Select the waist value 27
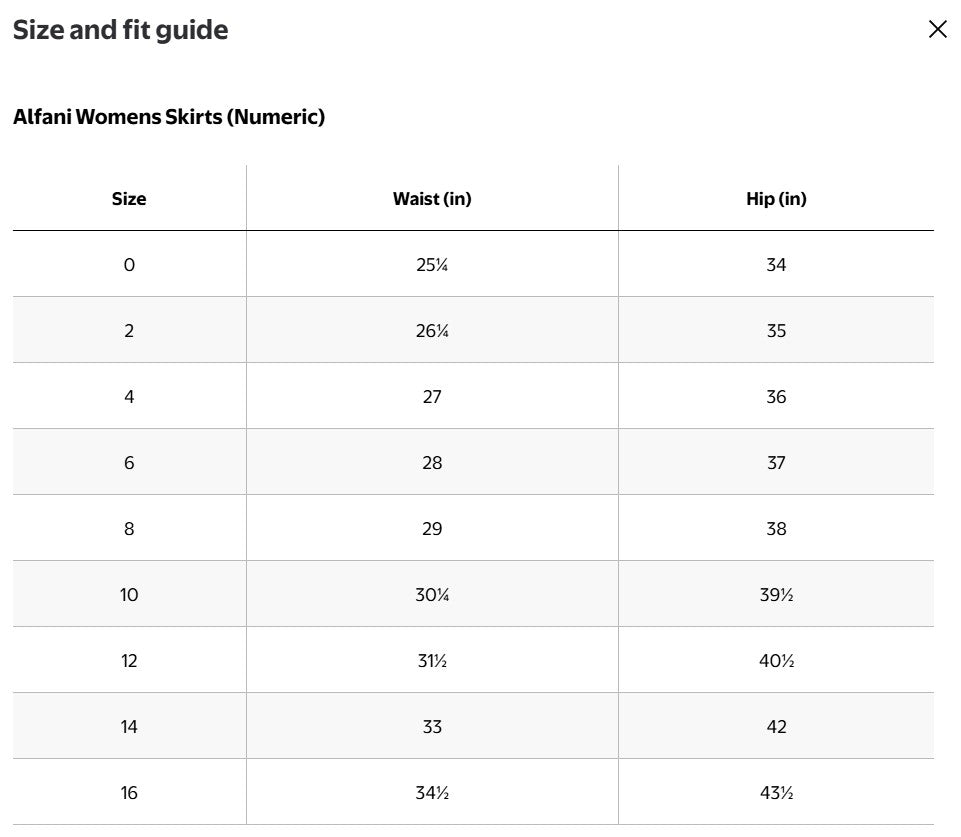The height and width of the screenshot is (837, 961). (432, 396)
